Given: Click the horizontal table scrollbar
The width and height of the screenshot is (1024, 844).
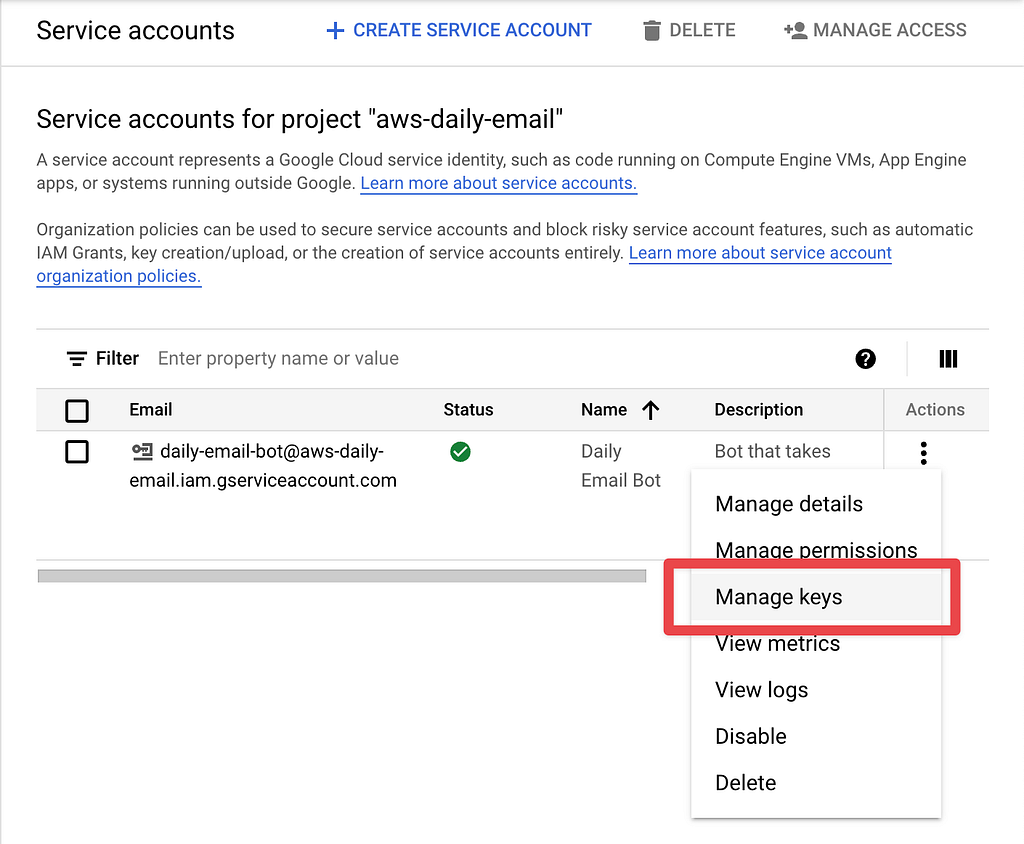Looking at the screenshot, I should click(342, 576).
